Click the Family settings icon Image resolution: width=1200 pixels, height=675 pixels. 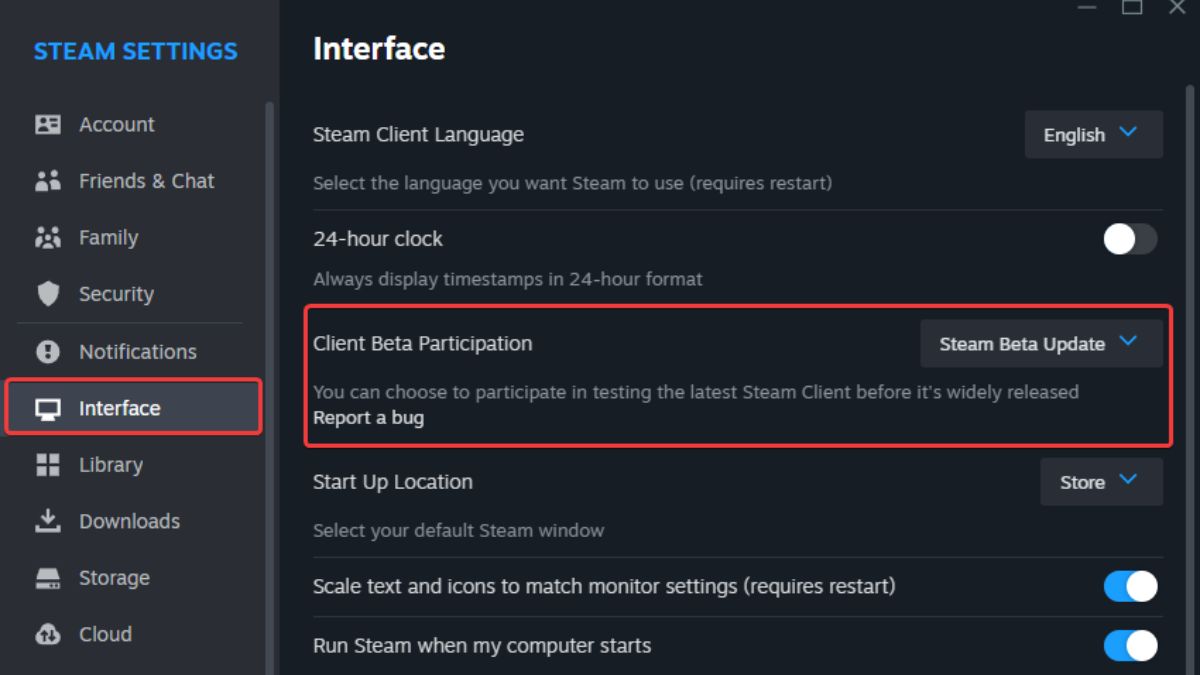click(47, 237)
